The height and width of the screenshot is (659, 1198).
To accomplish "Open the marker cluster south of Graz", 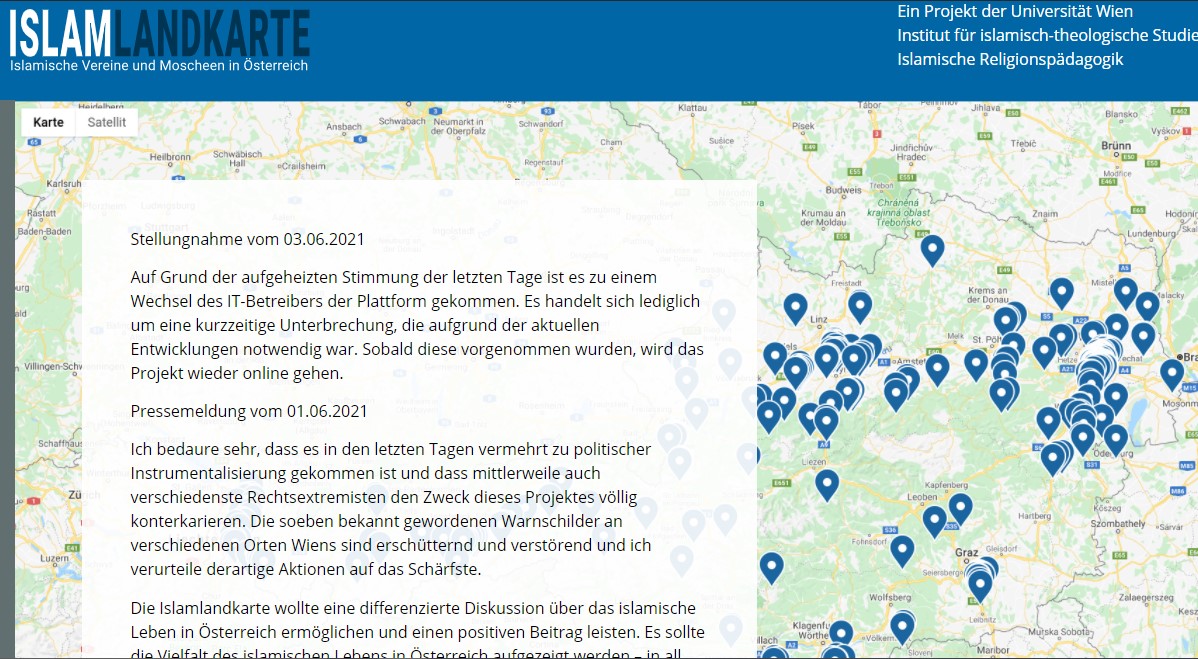I will coord(980,584).
